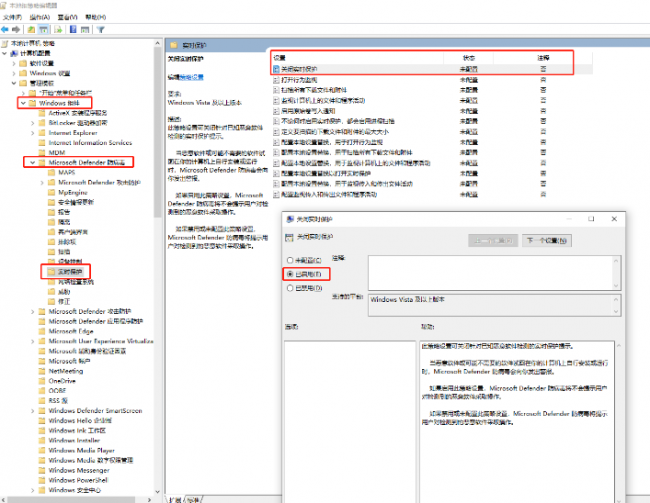Viewport: 650px width, 503px height.
Task: Collapse the 计算机配置 tree node
Action: click(5, 53)
